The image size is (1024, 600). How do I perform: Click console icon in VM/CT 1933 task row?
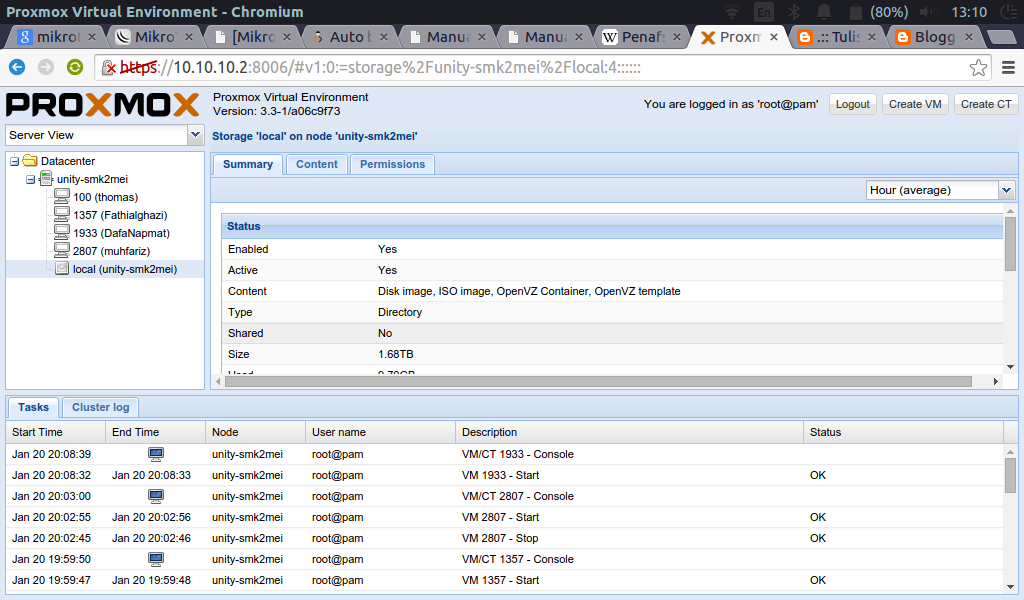155,454
